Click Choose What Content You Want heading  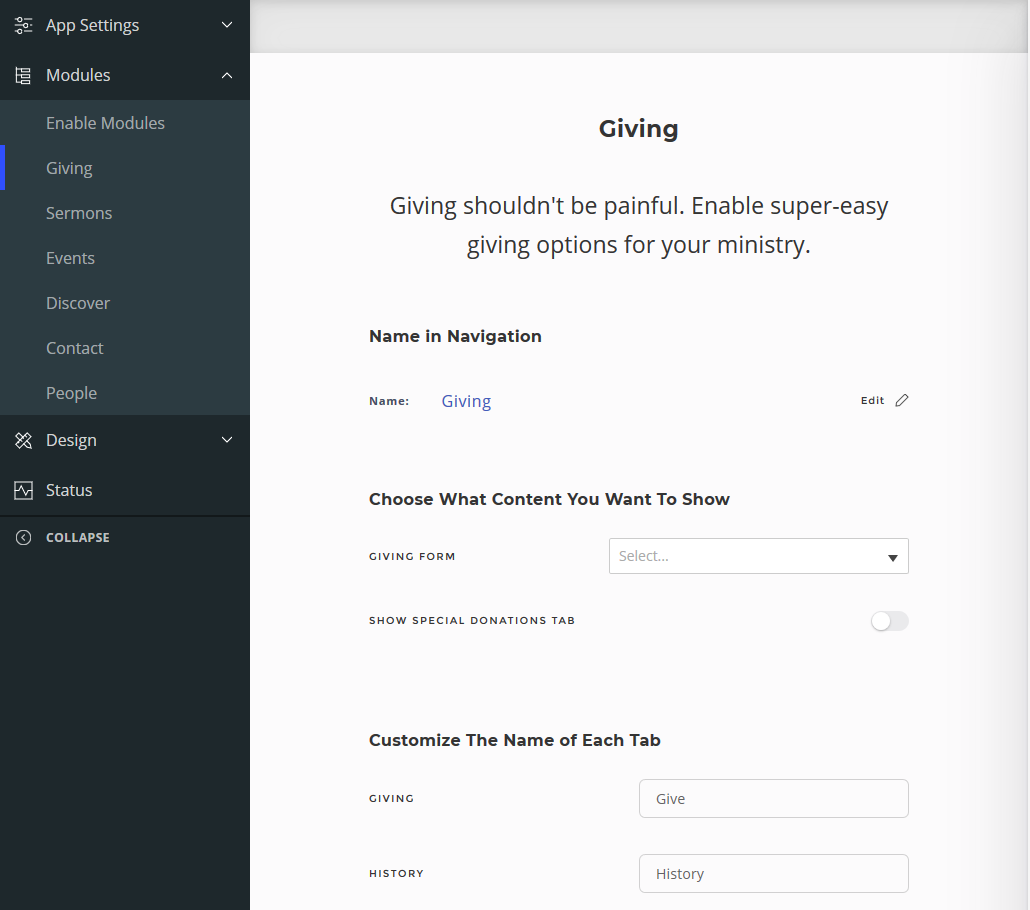click(x=549, y=499)
